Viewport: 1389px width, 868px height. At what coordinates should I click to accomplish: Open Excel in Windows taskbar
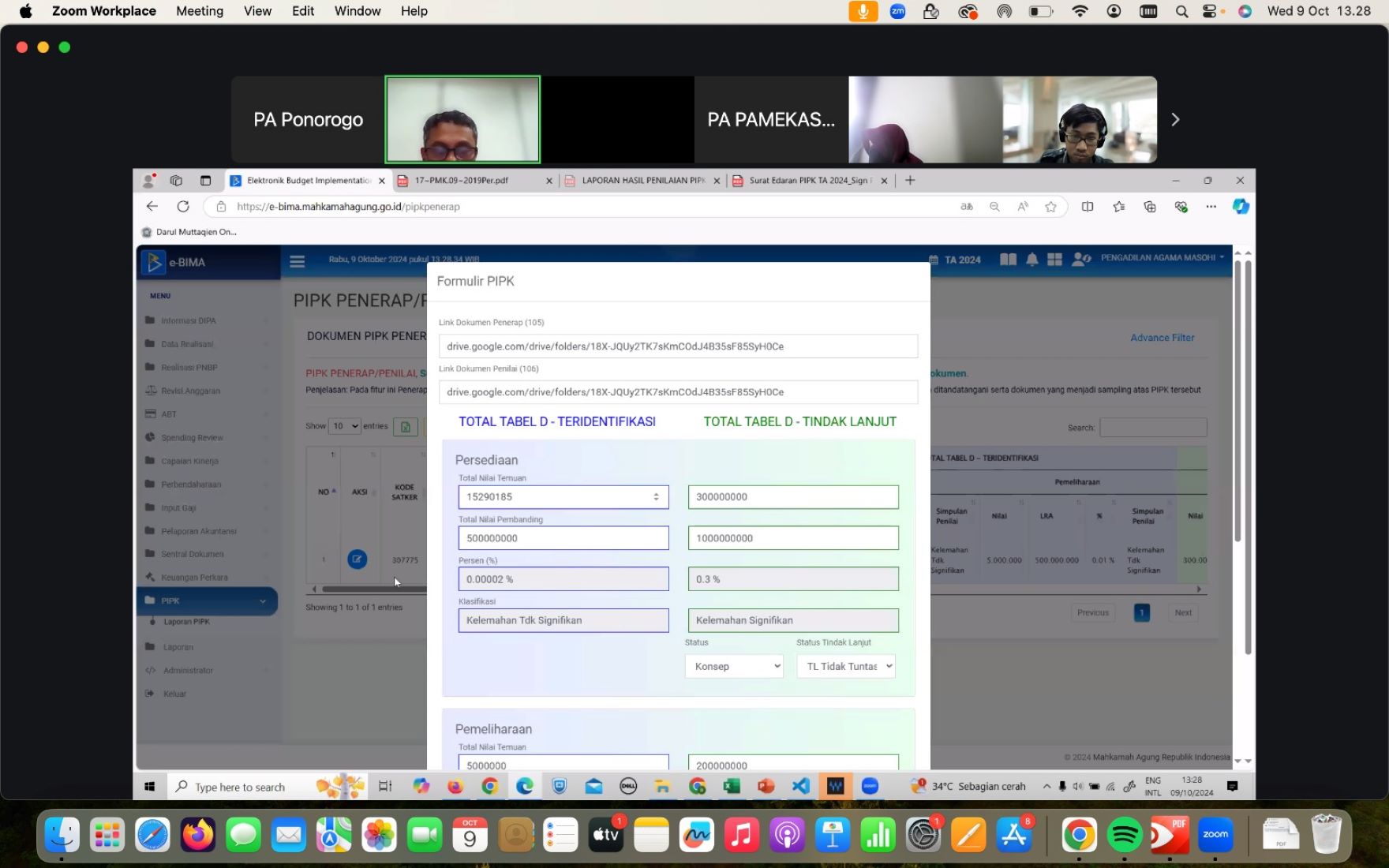731,786
